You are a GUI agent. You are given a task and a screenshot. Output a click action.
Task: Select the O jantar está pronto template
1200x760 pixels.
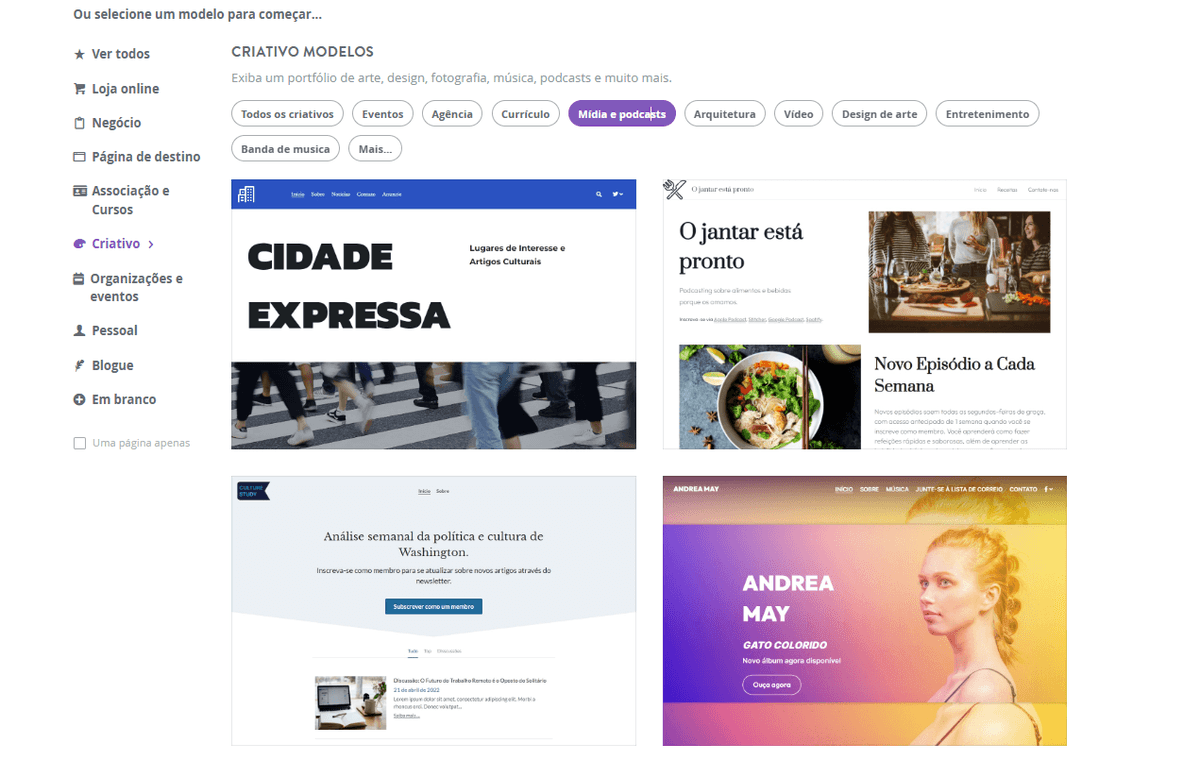point(865,314)
